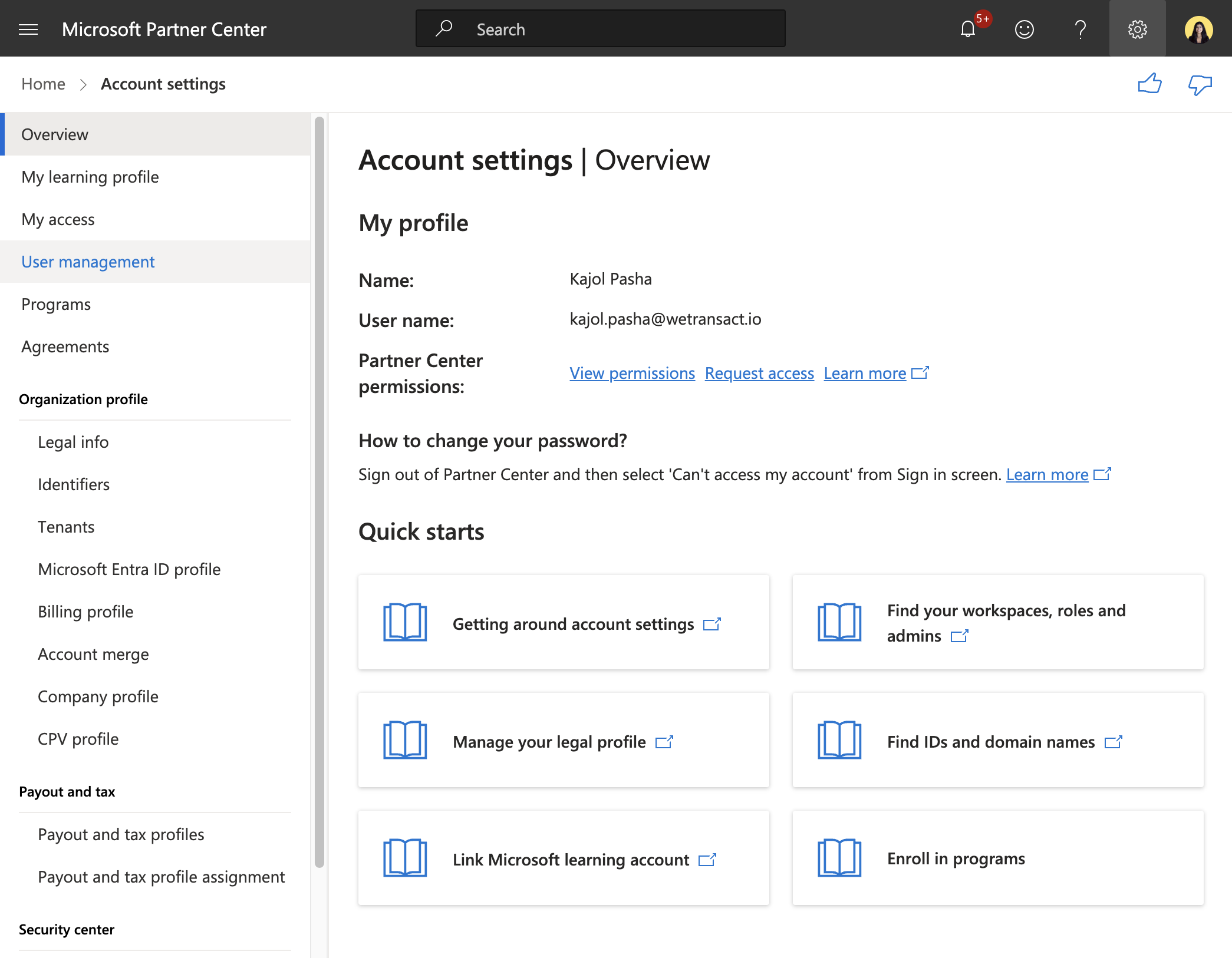The height and width of the screenshot is (958, 1232).
Task: Open Tenants in sidebar
Action: click(x=155, y=527)
